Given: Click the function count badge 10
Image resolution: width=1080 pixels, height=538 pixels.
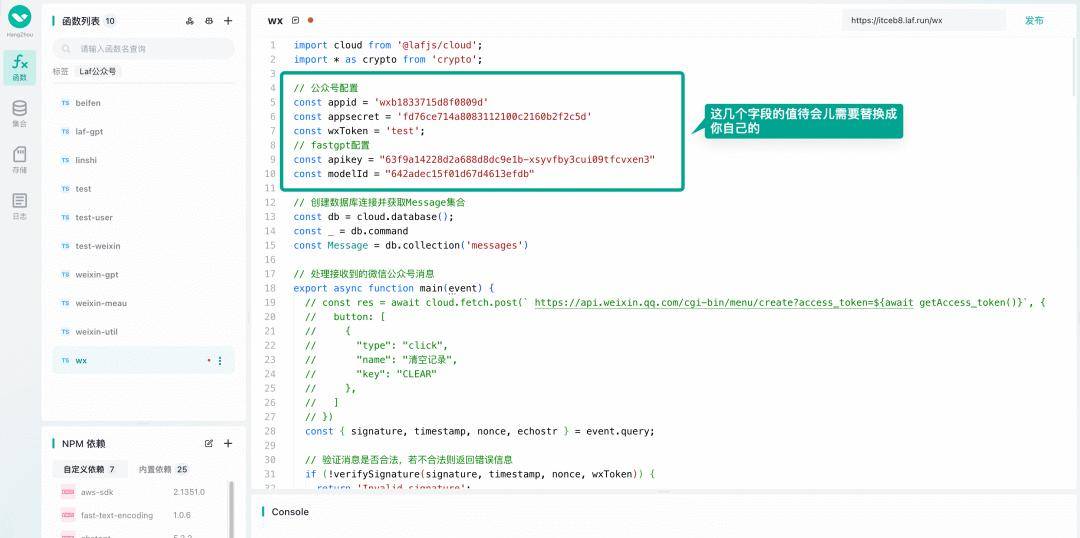Looking at the screenshot, I should [110, 21].
